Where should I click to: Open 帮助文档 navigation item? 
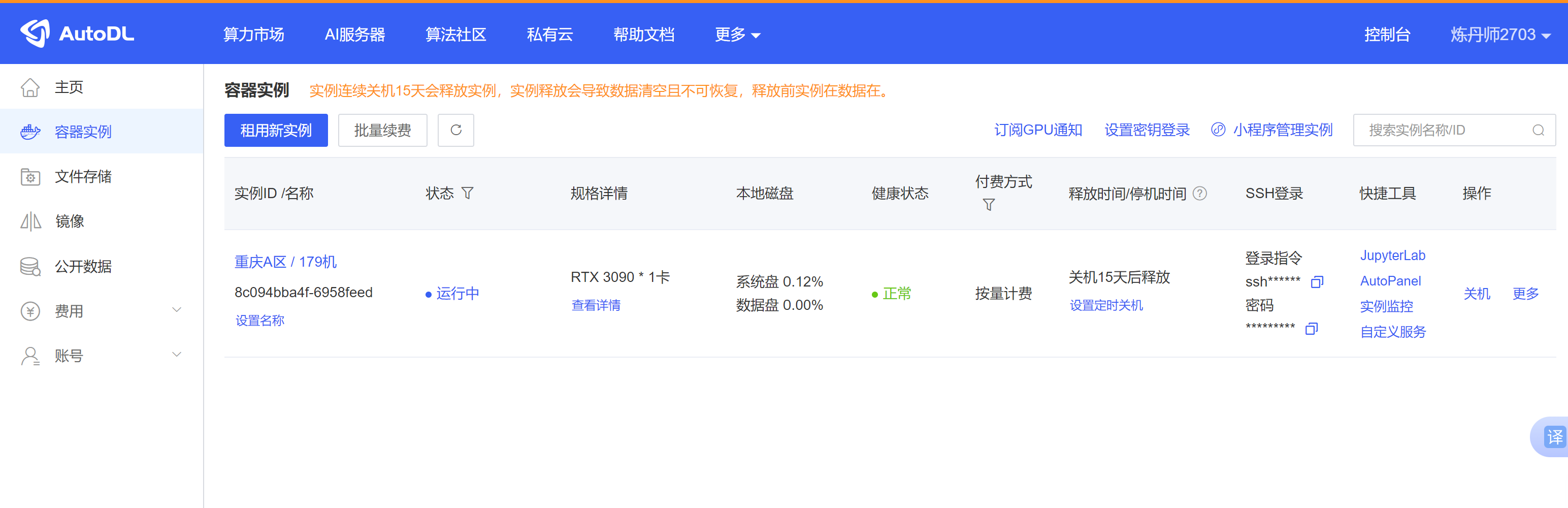click(x=644, y=35)
